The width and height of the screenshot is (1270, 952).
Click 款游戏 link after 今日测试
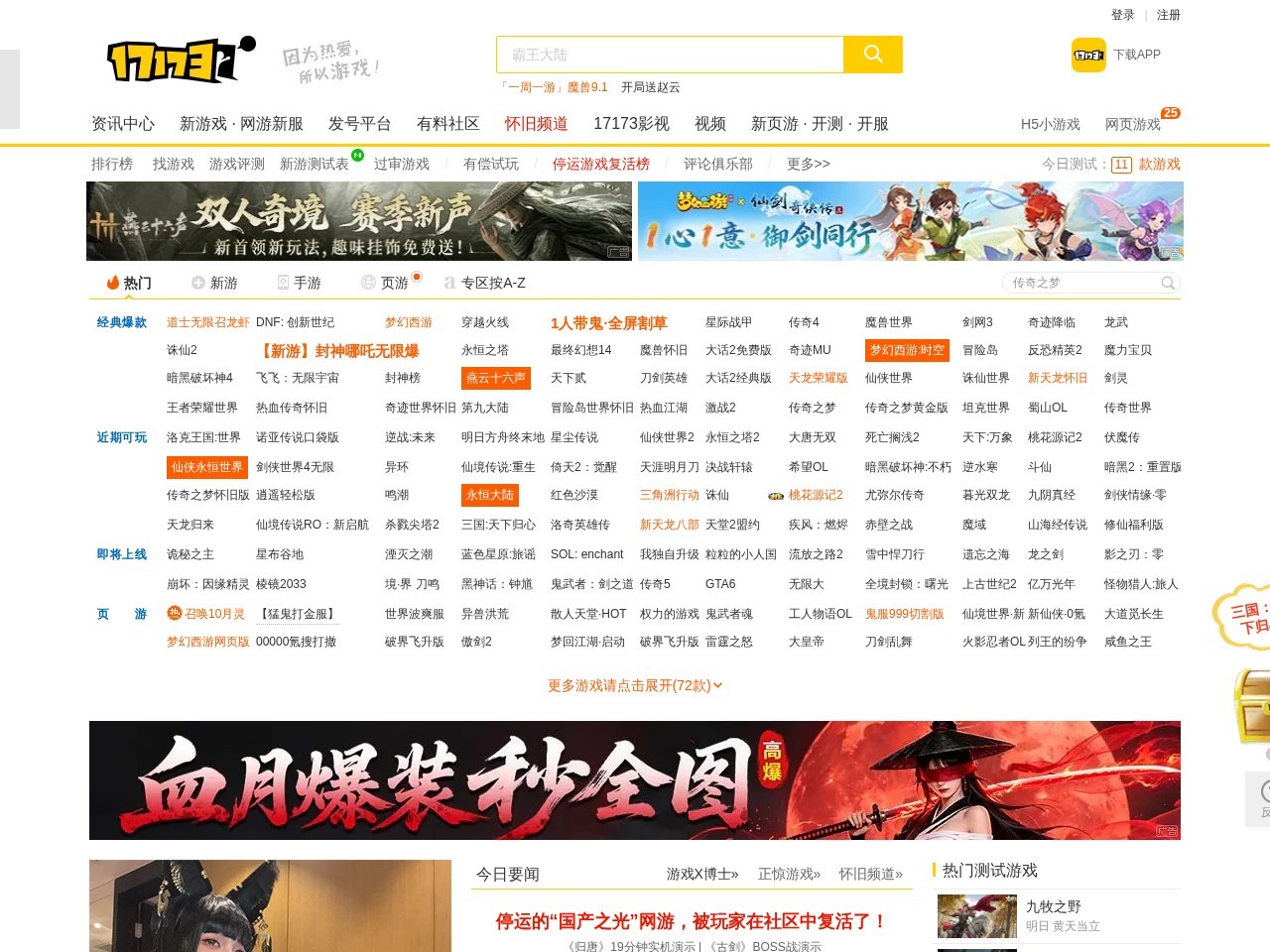pyautogui.click(x=1160, y=164)
